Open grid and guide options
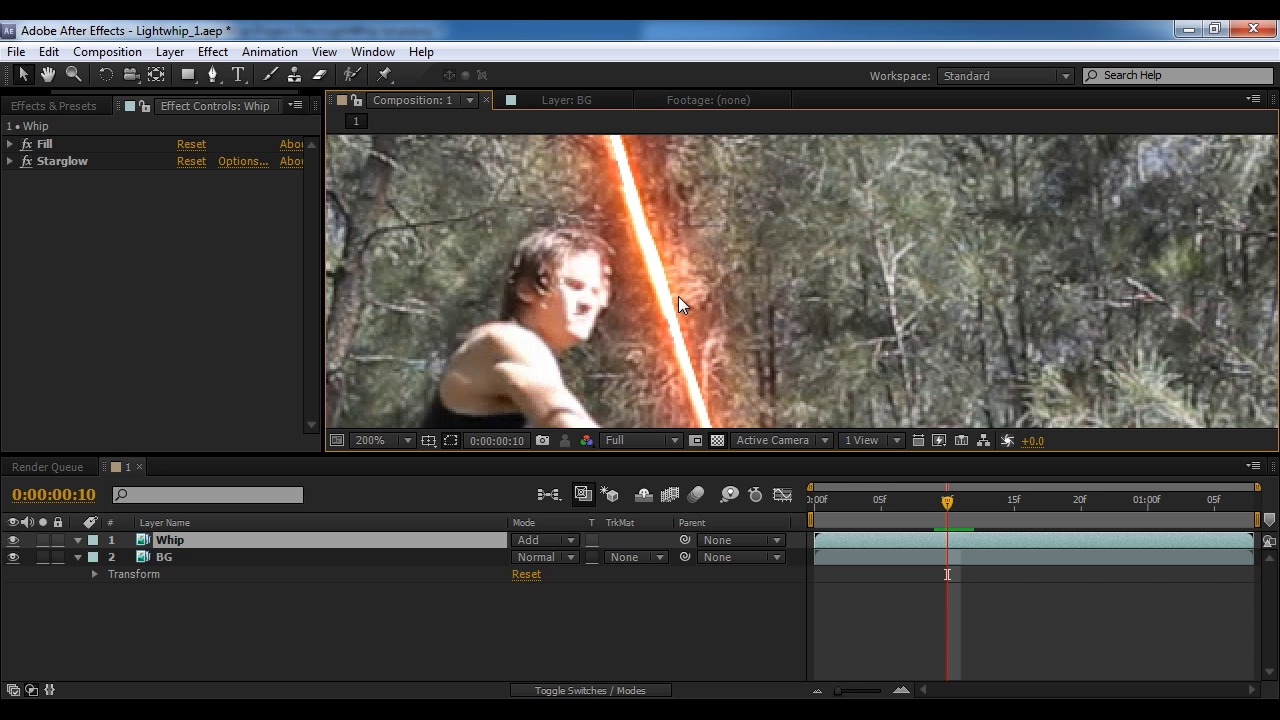 click(x=428, y=440)
